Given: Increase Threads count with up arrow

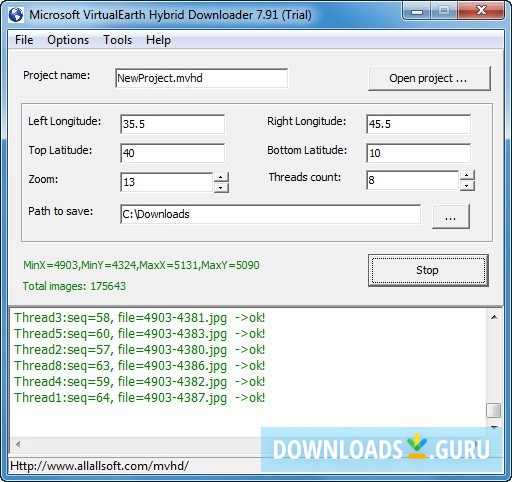Looking at the screenshot, I should (x=467, y=175).
